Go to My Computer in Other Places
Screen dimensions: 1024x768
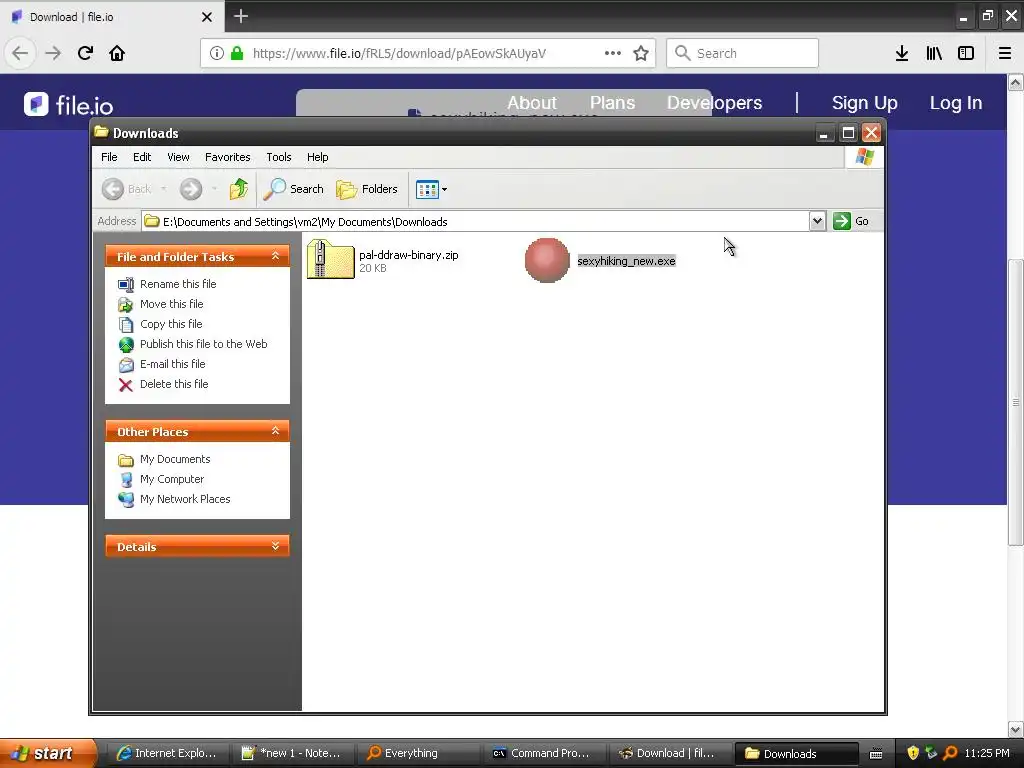click(x=172, y=479)
